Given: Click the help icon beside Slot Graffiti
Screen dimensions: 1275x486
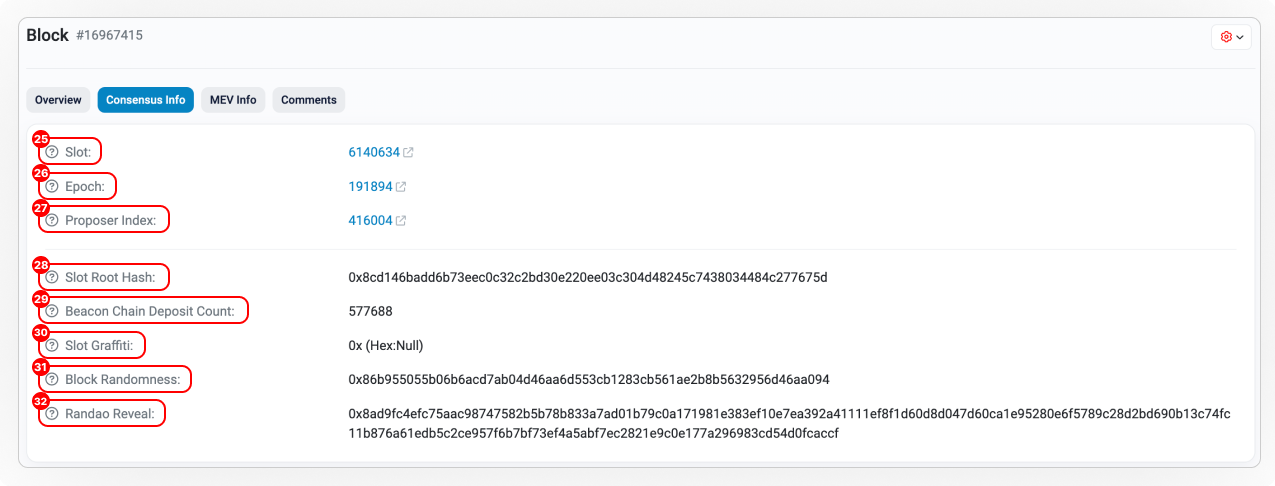Looking at the screenshot, I should point(52,345).
